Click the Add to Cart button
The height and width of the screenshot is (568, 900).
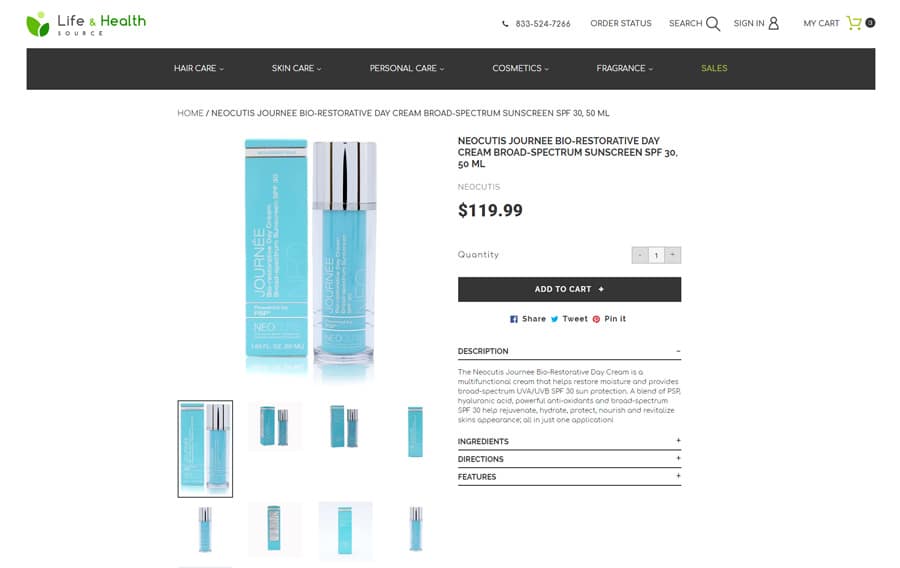click(569, 289)
